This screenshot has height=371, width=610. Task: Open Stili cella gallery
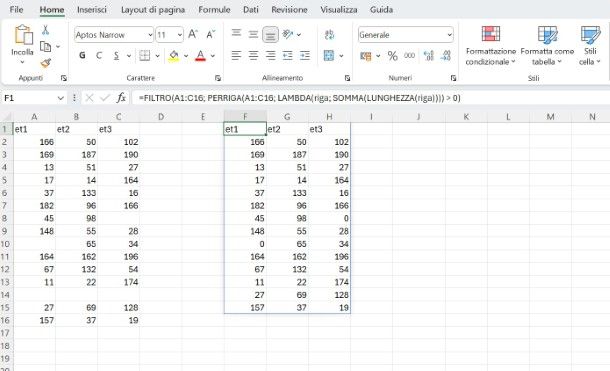pyautogui.click(x=590, y=46)
